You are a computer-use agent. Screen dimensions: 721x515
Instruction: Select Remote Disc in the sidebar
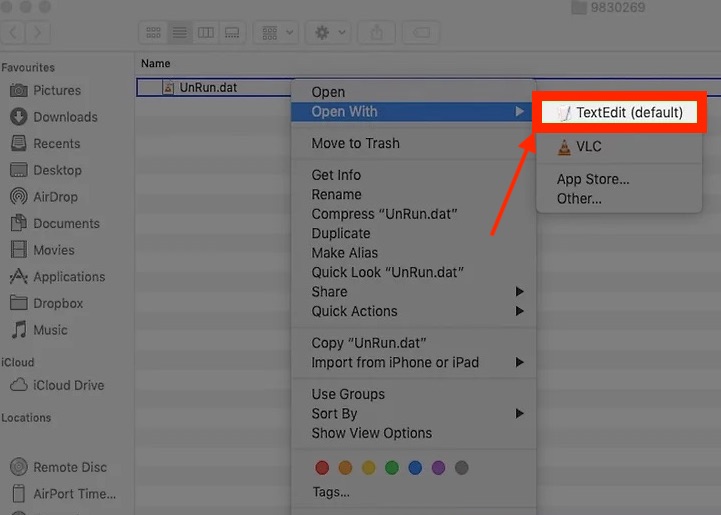[x=58, y=467]
